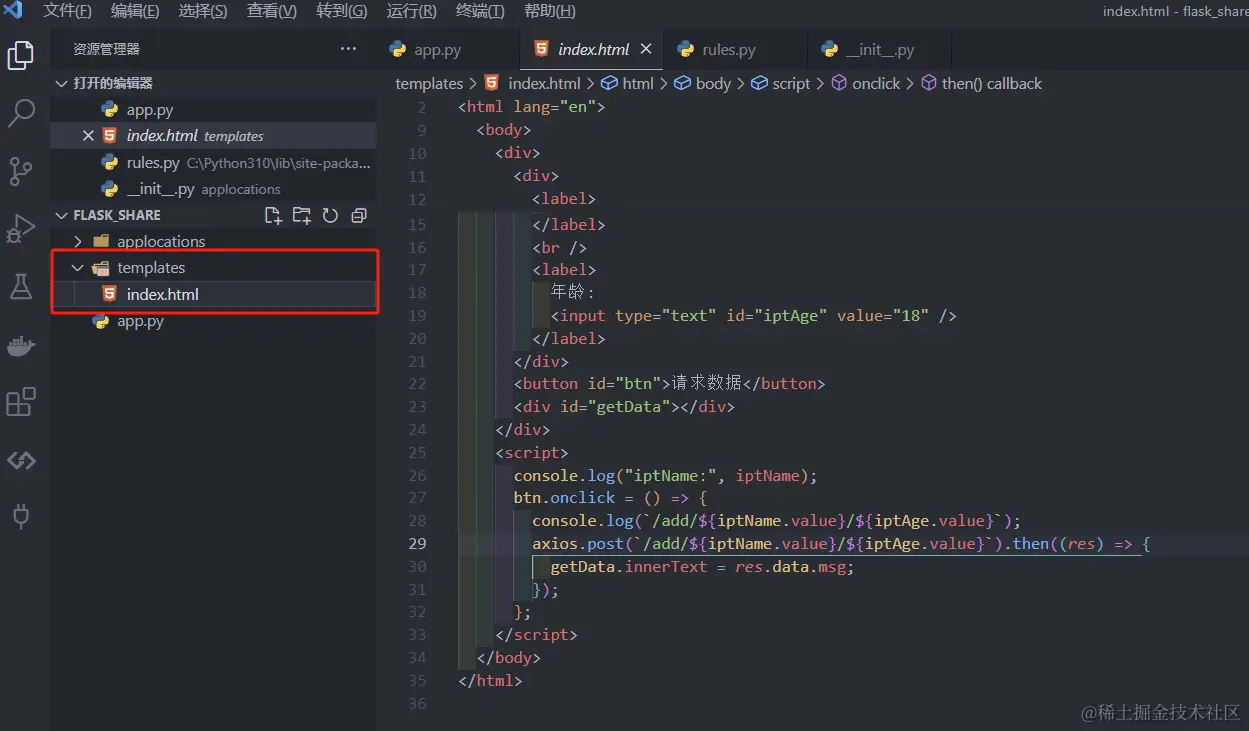Switch to the __init__.py editor tab
Screen dimensions: 1249x731
[x=879, y=49]
